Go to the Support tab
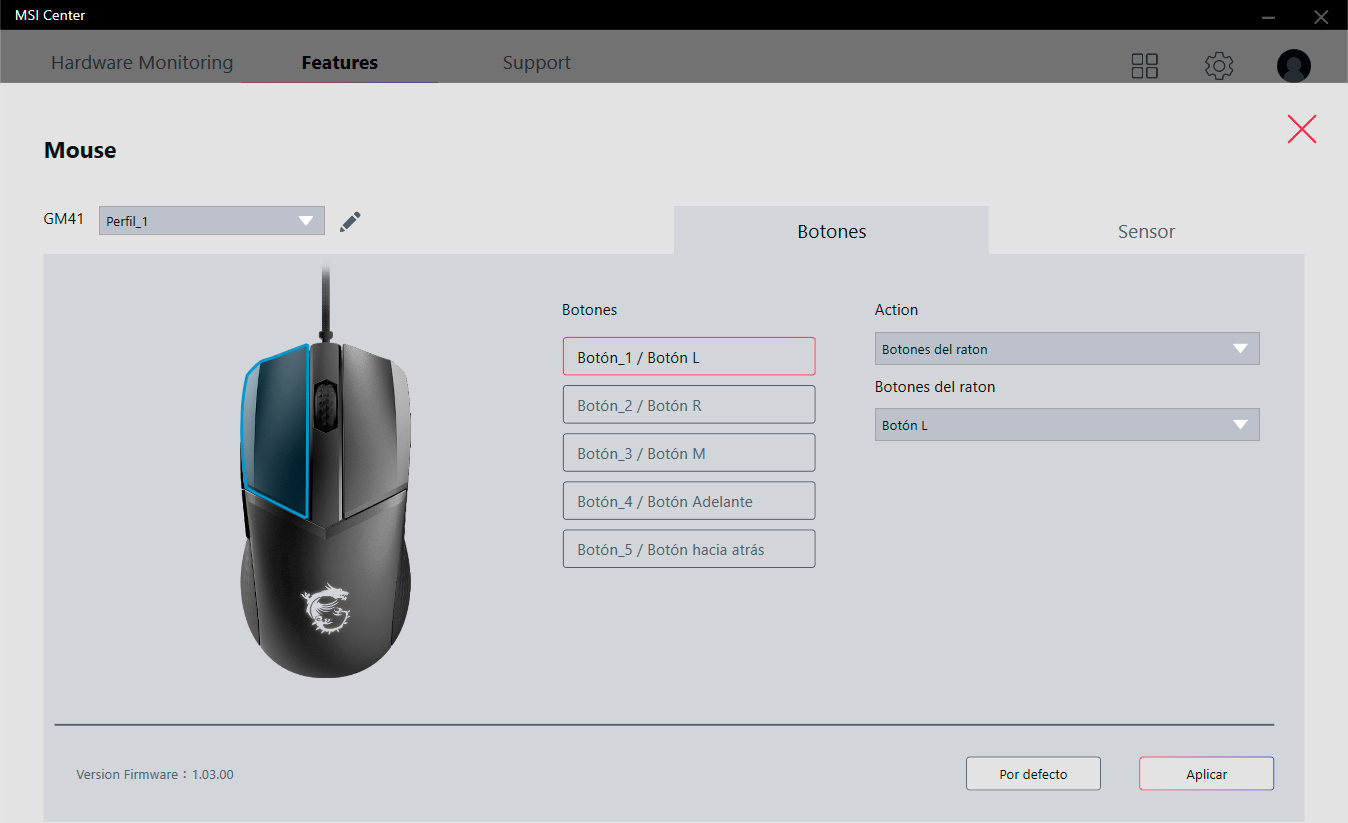This screenshot has width=1348, height=823. pyautogui.click(x=536, y=63)
